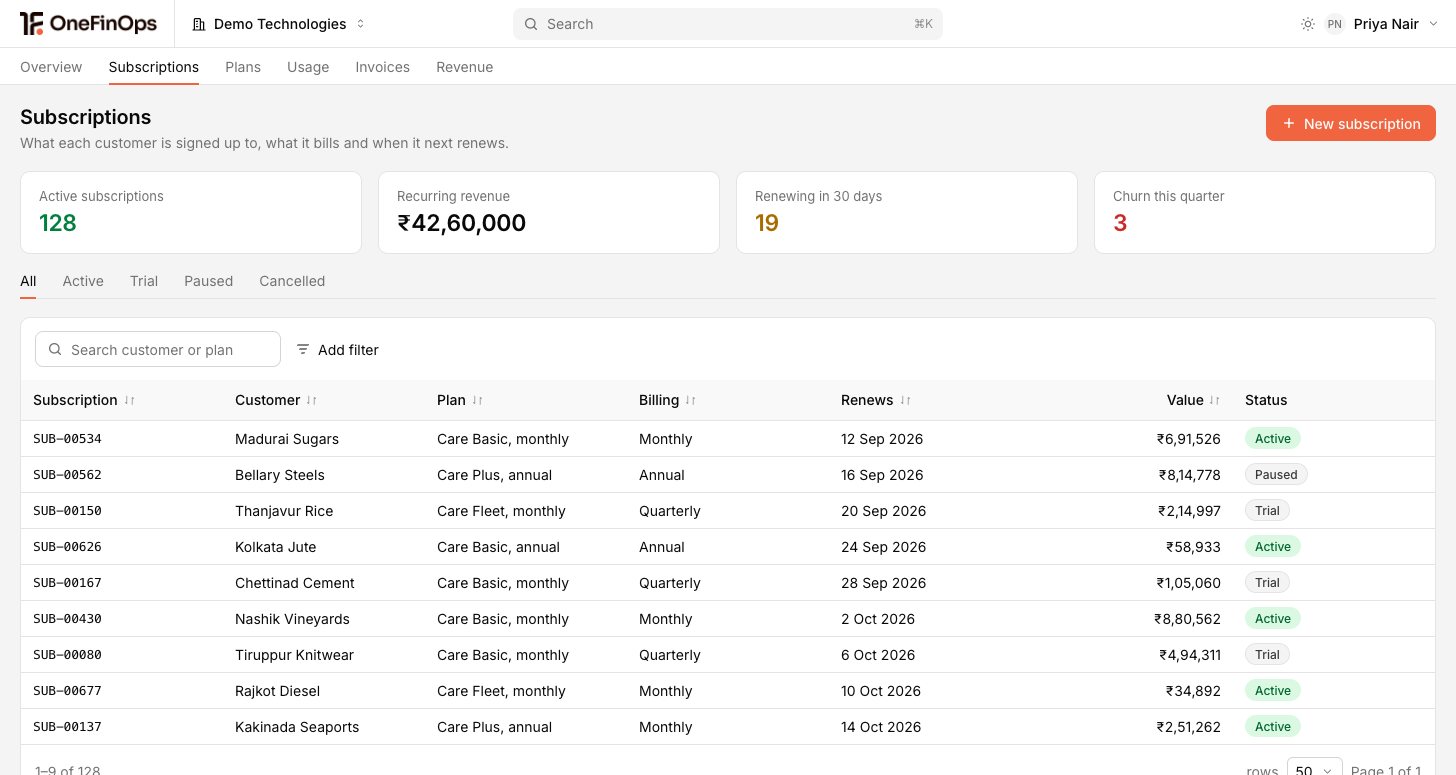
Task: Open the Recurring revenue card
Action: pyautogui.click(x=549, y=212)
